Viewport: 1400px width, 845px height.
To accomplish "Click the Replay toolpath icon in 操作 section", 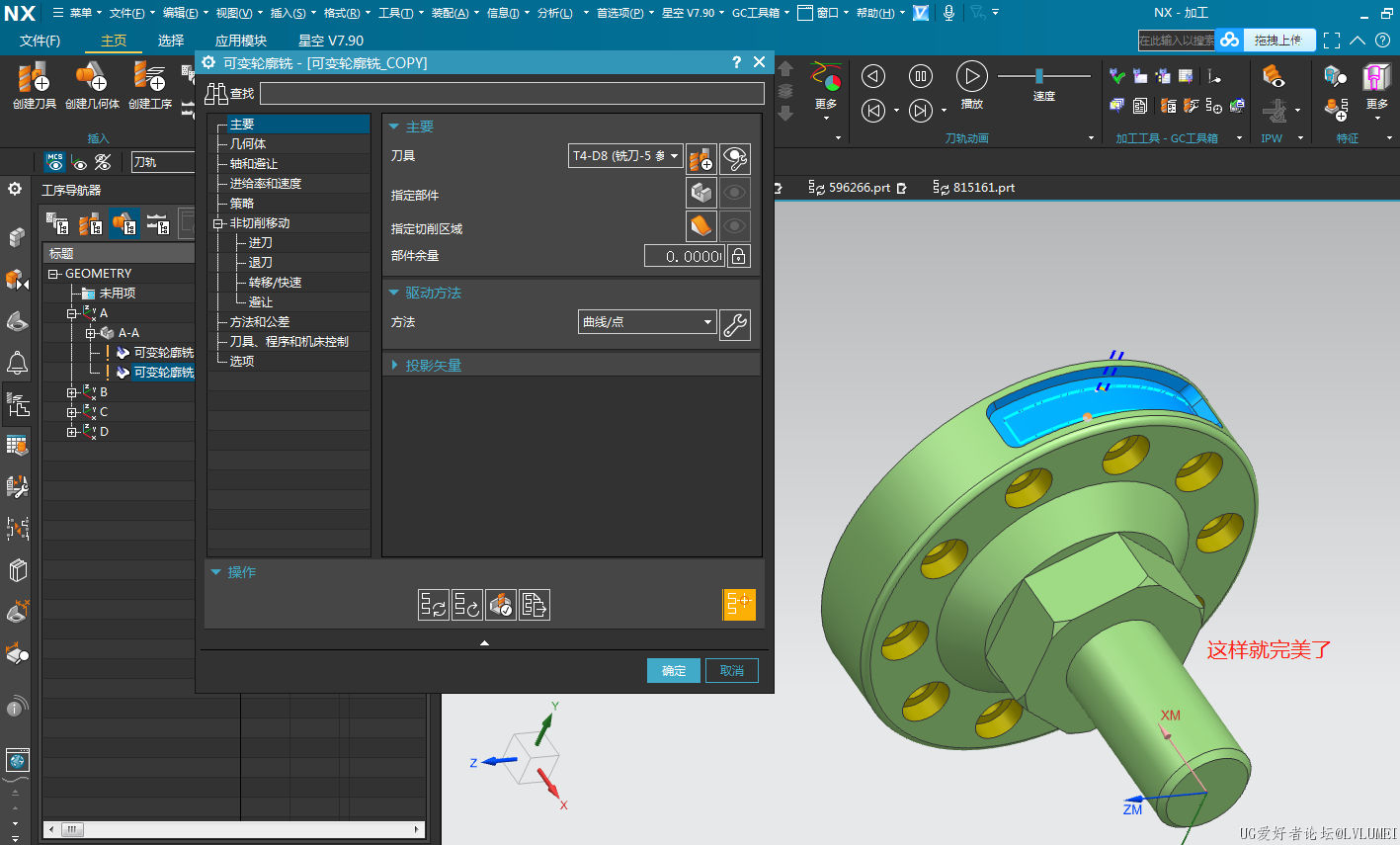I will pos(467,605).
